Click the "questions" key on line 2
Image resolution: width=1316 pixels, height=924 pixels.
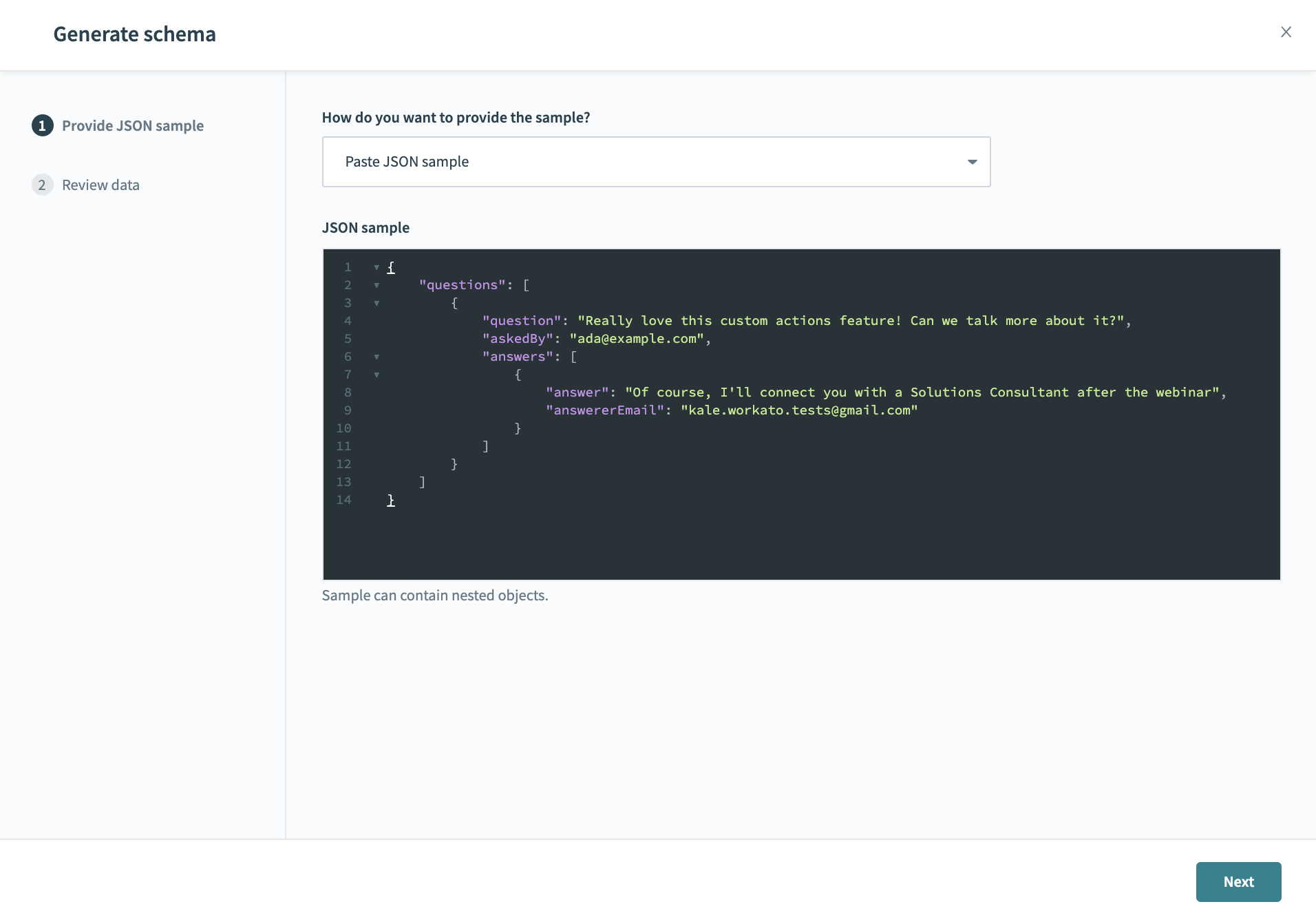(x=462, y=285)
